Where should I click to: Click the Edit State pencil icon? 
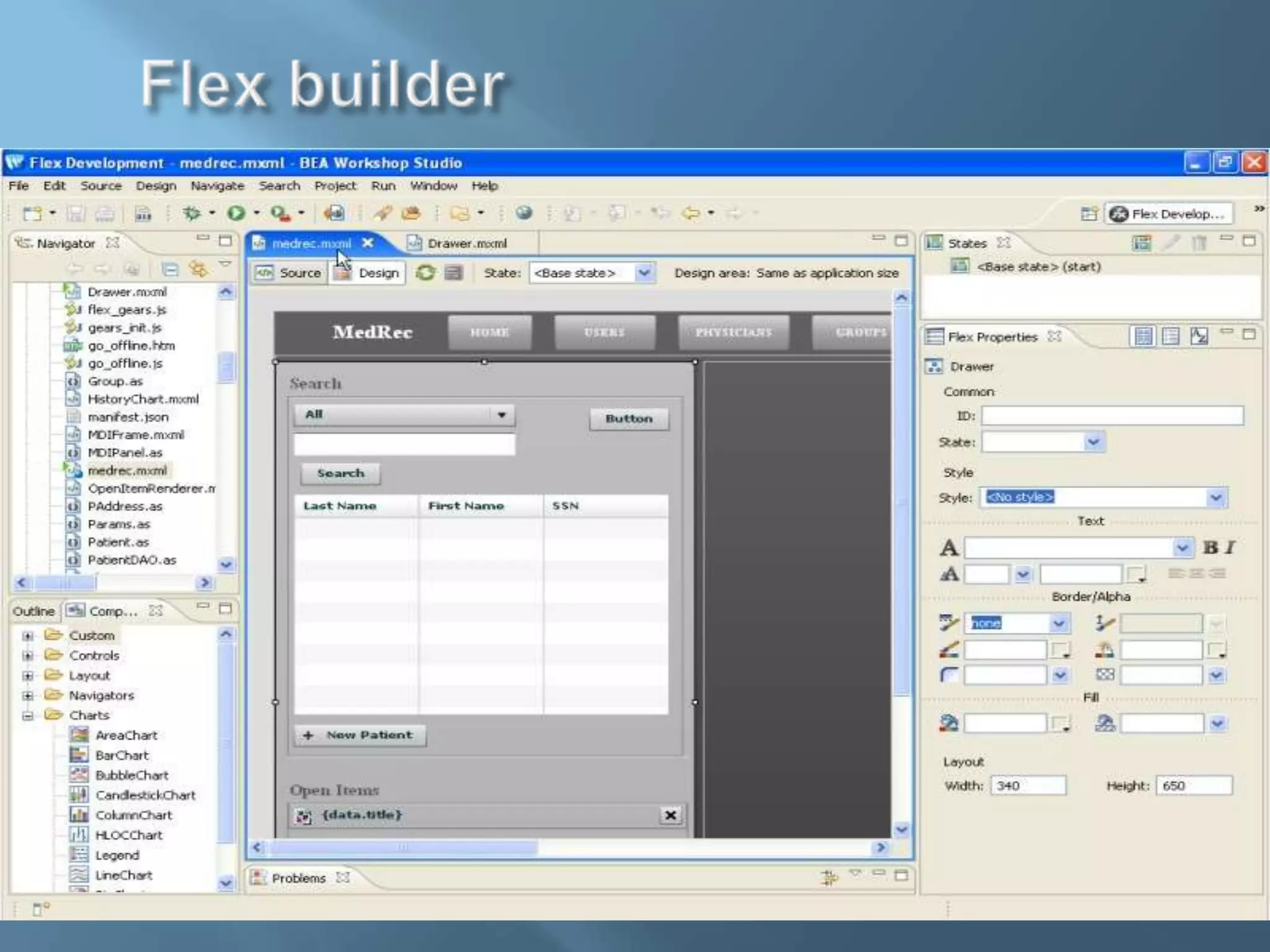tap(1171, 243)
